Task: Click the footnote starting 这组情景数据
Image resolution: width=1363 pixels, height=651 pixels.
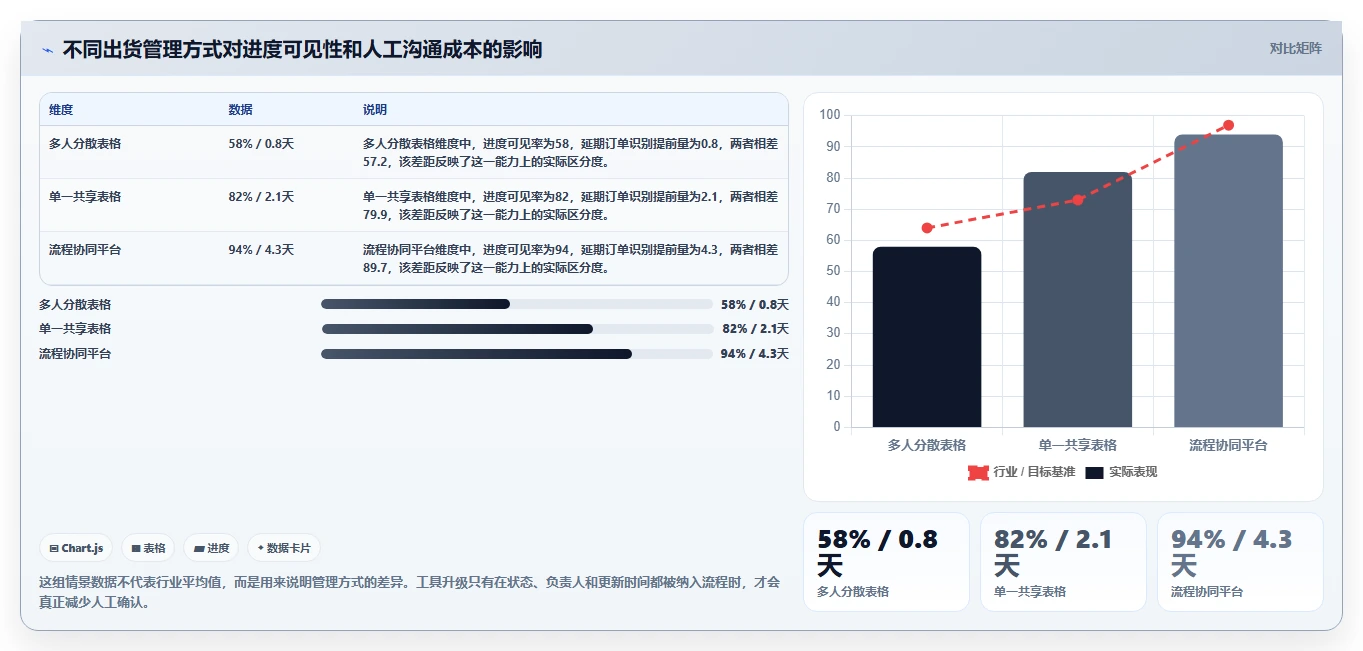Action: [409, 592]
